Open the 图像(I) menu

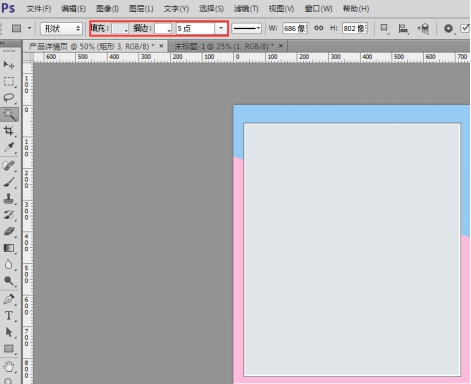pyautogui.click(x=107, y=9)
